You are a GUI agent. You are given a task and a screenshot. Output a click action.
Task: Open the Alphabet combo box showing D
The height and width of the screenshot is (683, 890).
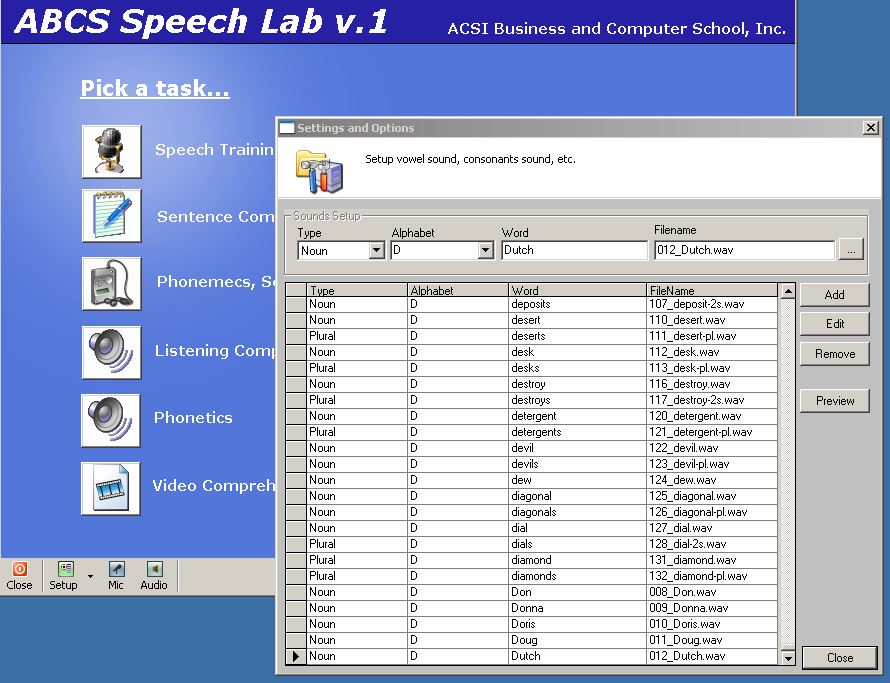coord(442,250)
